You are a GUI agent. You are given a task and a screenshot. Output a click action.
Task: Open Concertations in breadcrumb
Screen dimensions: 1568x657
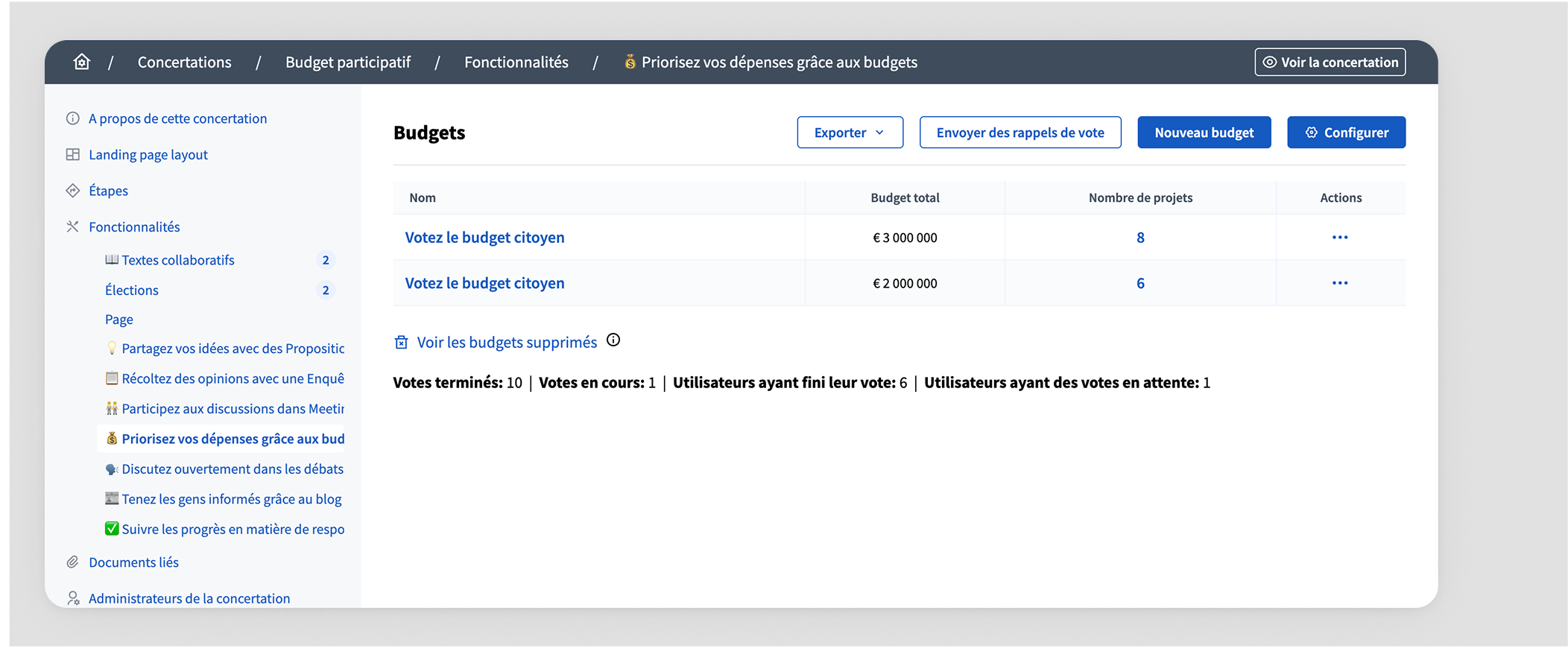point(184,62)
